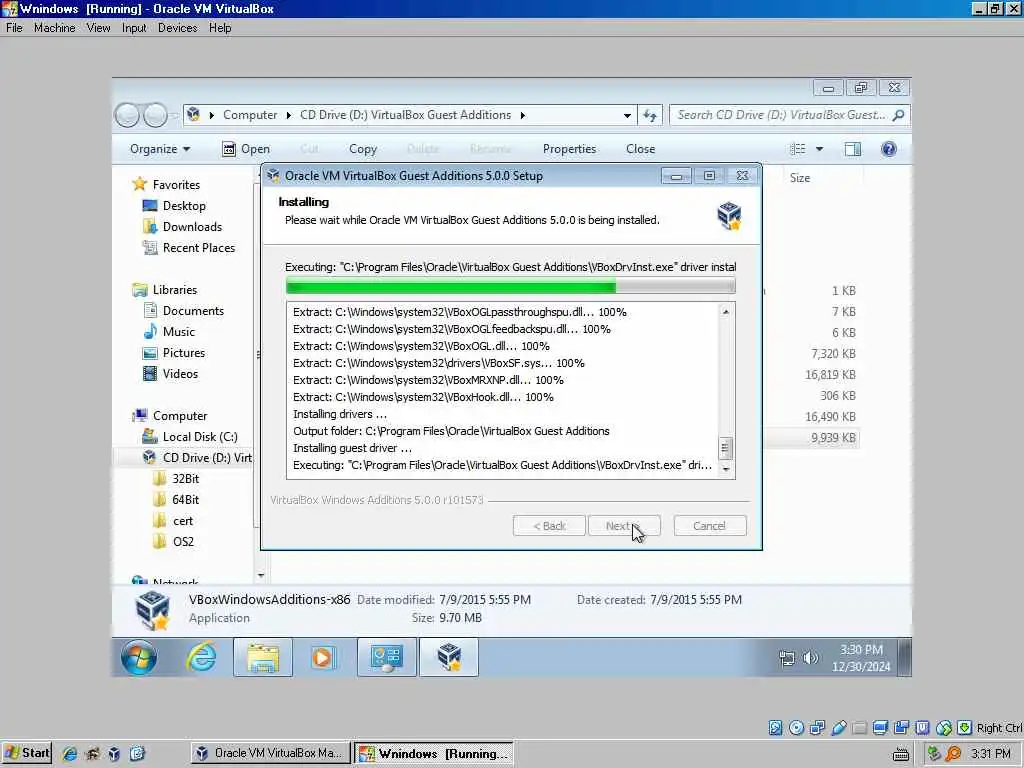This screenshot has height=768, width=1024.
Task: Click the guest Windows Start orb
Action: 138,656
